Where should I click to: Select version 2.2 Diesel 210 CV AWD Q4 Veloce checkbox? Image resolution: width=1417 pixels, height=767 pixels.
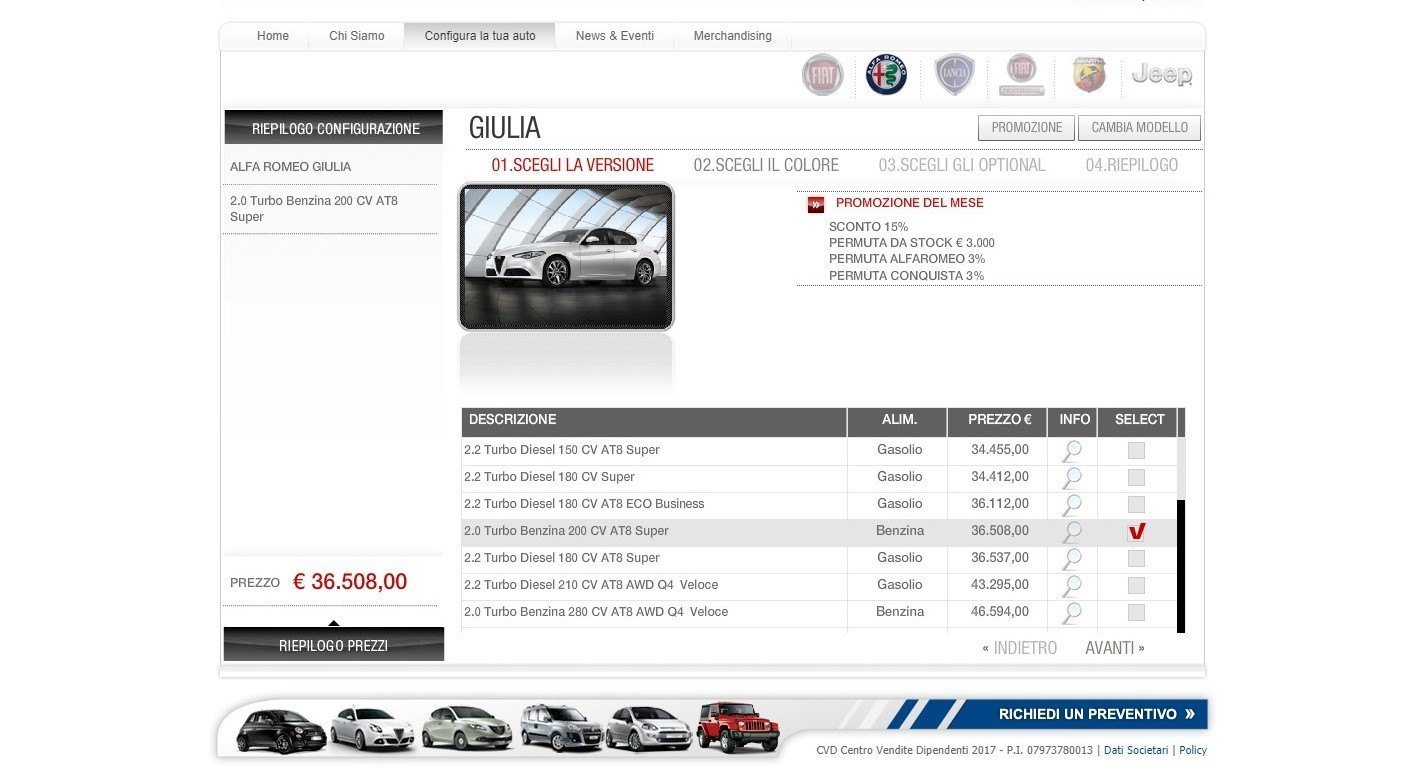coord(1136,586)
